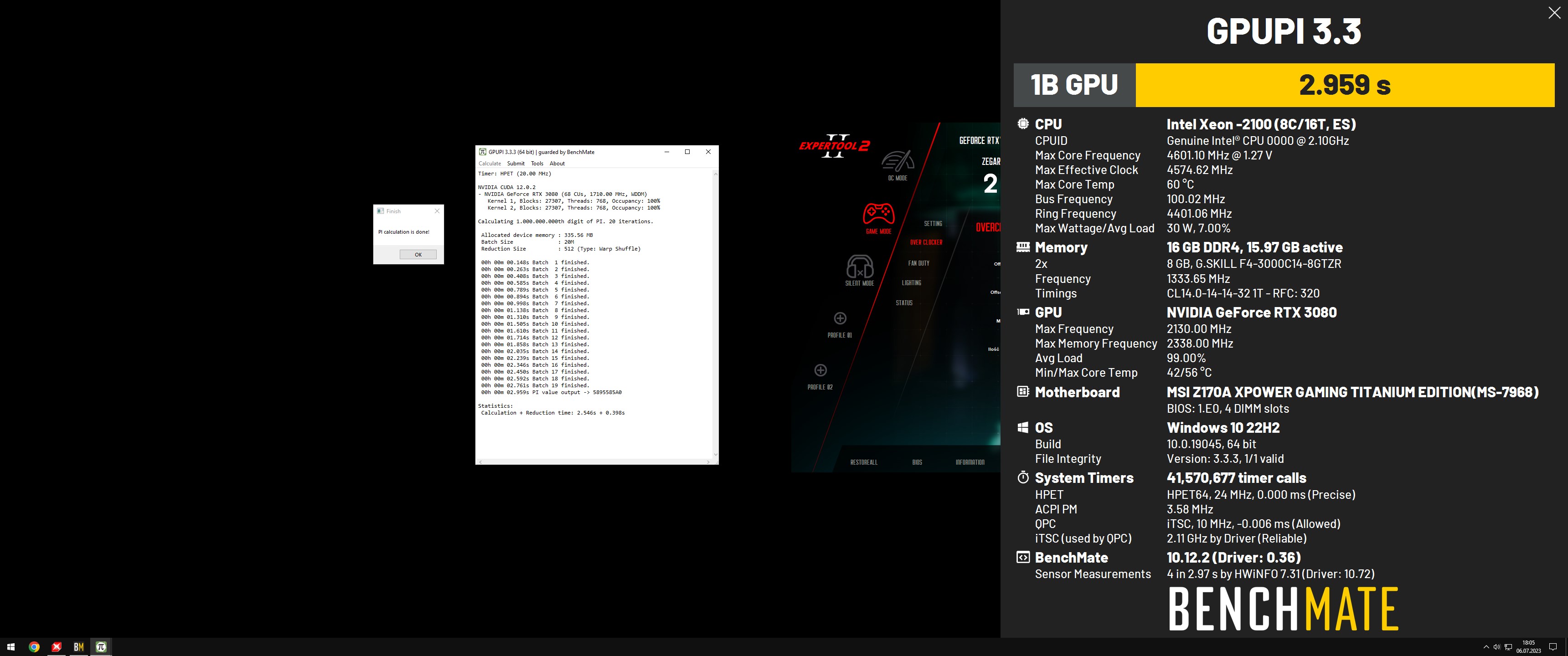Viewport: 1568px width, 656px height.
Task: Open network status in system tray
Action: (1508, 647)
